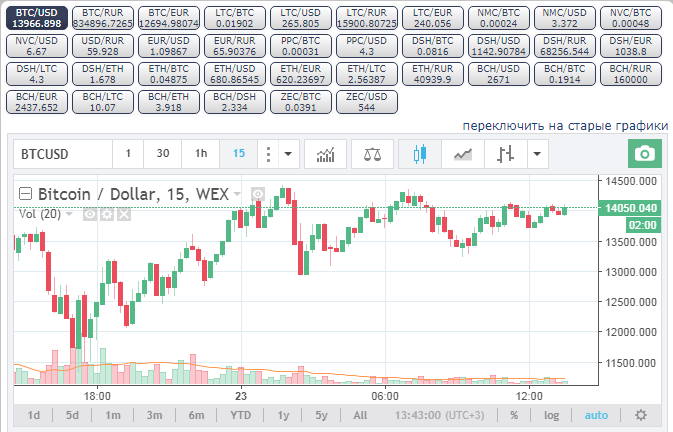The image size is (673, 432).
Task: Set the time range to 1y
Action: point(283,415)
